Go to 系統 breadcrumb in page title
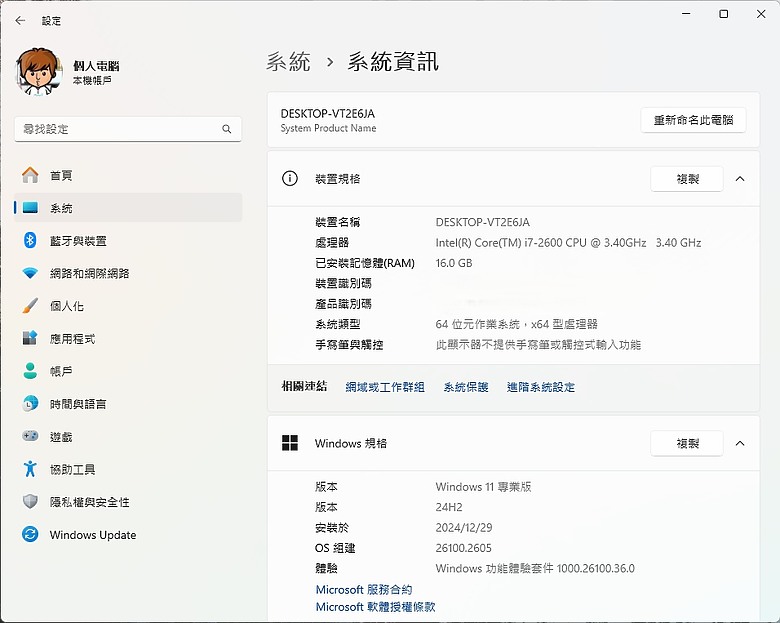The image size is (780, 623). 289,62
